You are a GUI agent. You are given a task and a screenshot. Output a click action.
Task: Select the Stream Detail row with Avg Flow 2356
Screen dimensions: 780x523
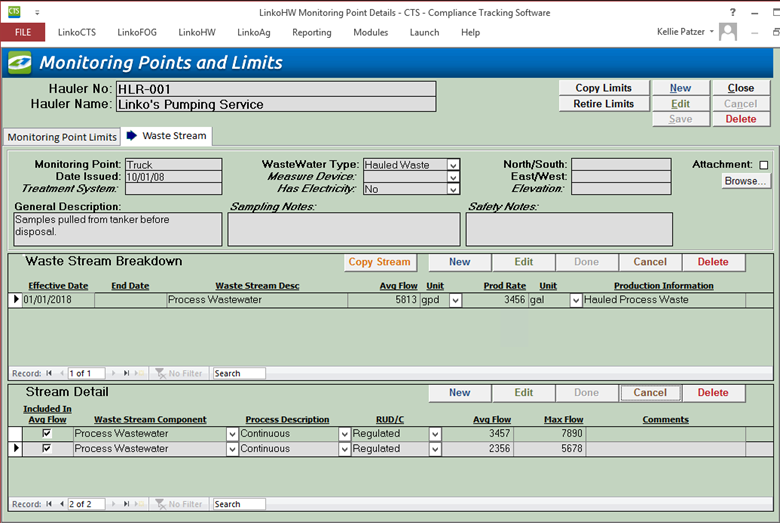pos(15,448)
